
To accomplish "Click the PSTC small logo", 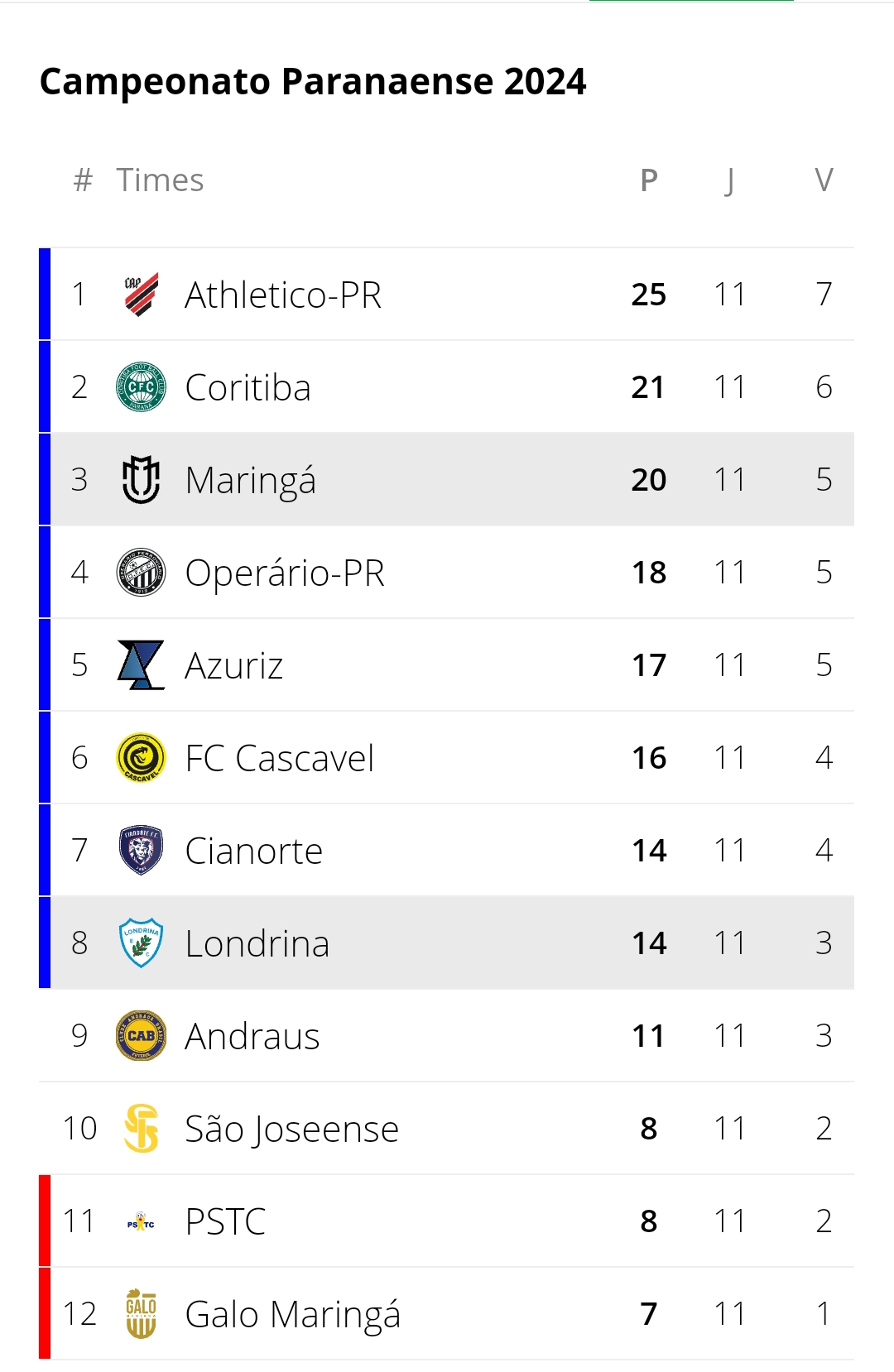I will coord(141,1222).
